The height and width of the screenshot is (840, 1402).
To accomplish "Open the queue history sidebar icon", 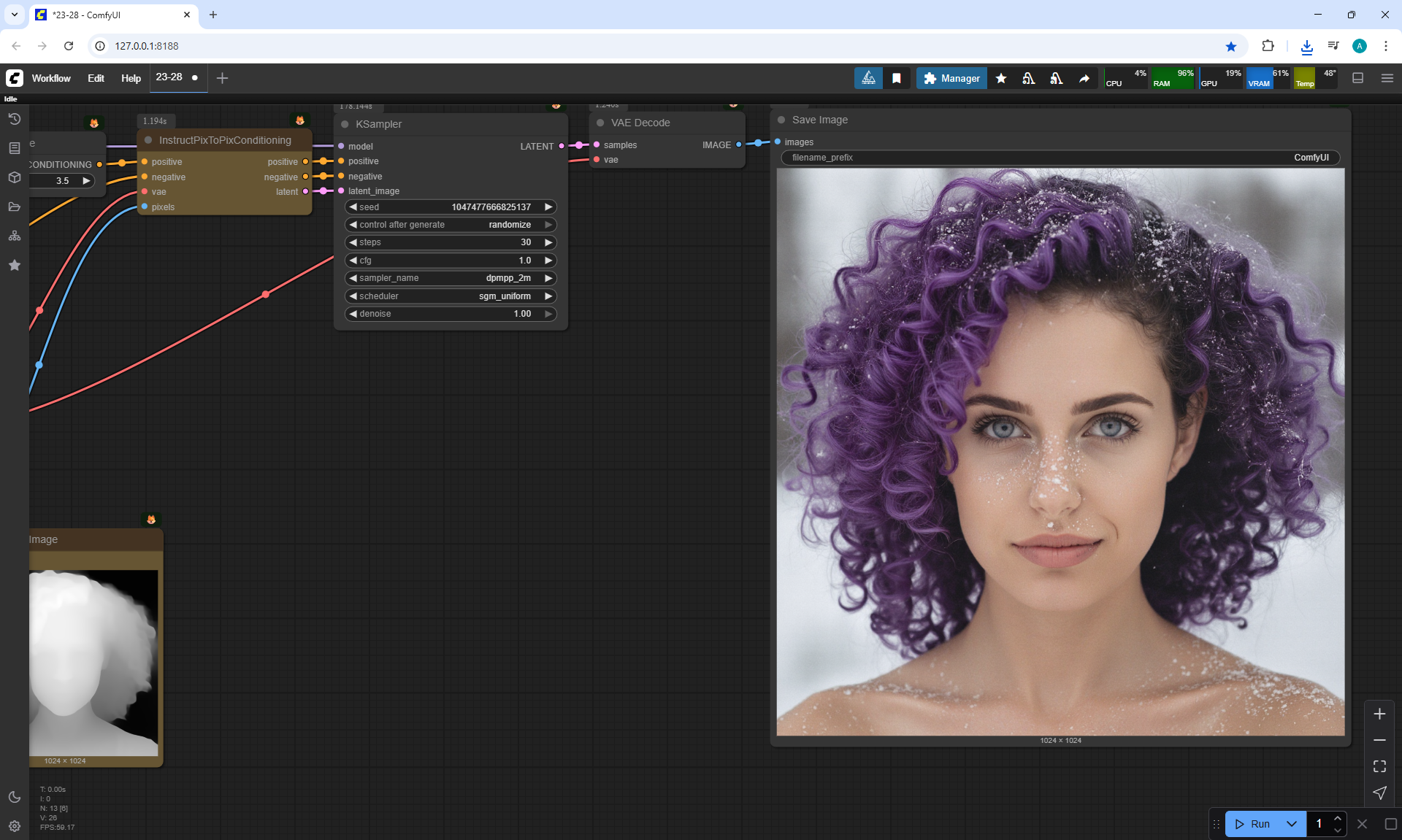I will pos(14,119).
